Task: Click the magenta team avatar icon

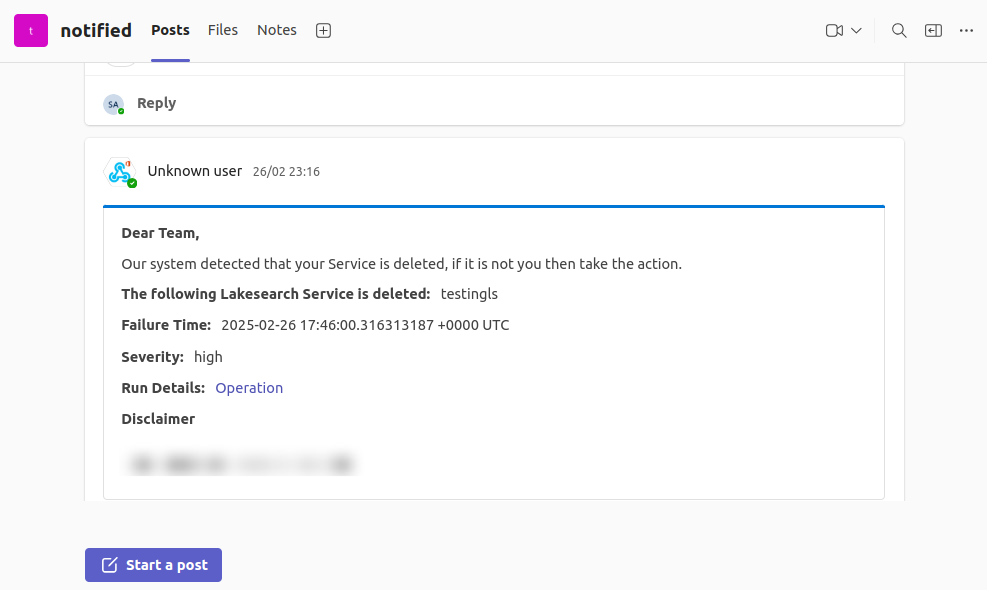Action: click(31, 31)
